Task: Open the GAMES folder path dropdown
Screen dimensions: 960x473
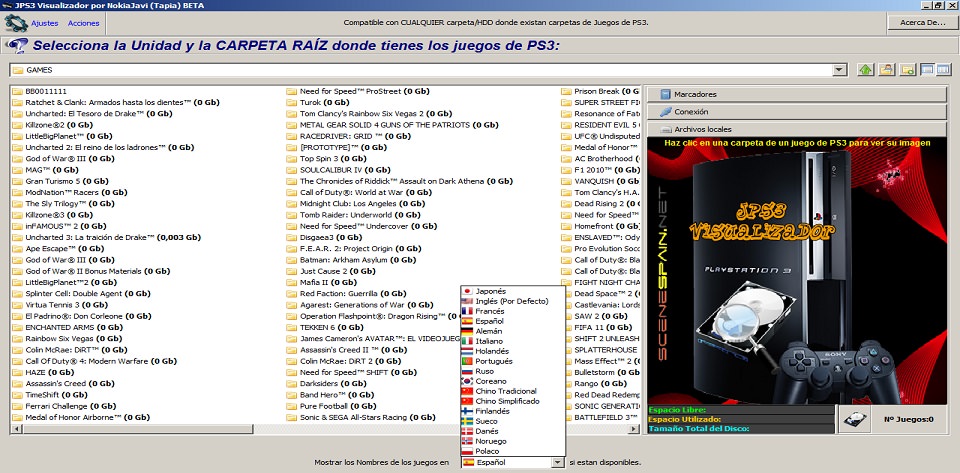Action: point(840,70)
